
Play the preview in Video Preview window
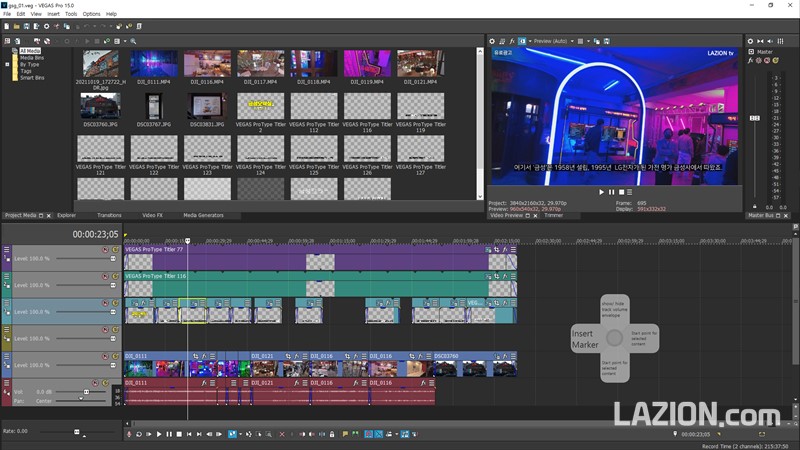(x=602, y=192)
